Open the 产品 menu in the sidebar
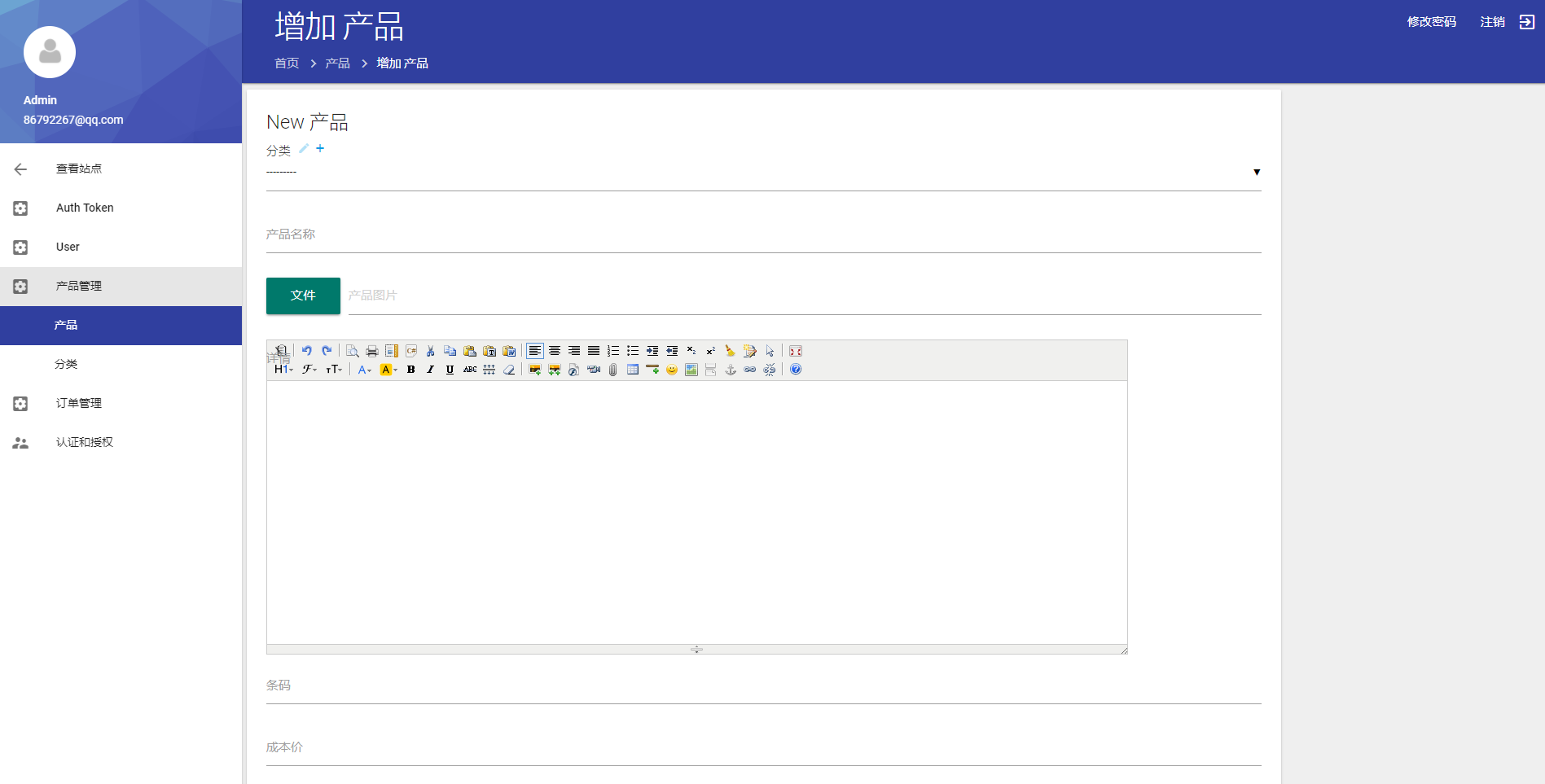This screenshot has width=1545, height=784. [66, 325]
